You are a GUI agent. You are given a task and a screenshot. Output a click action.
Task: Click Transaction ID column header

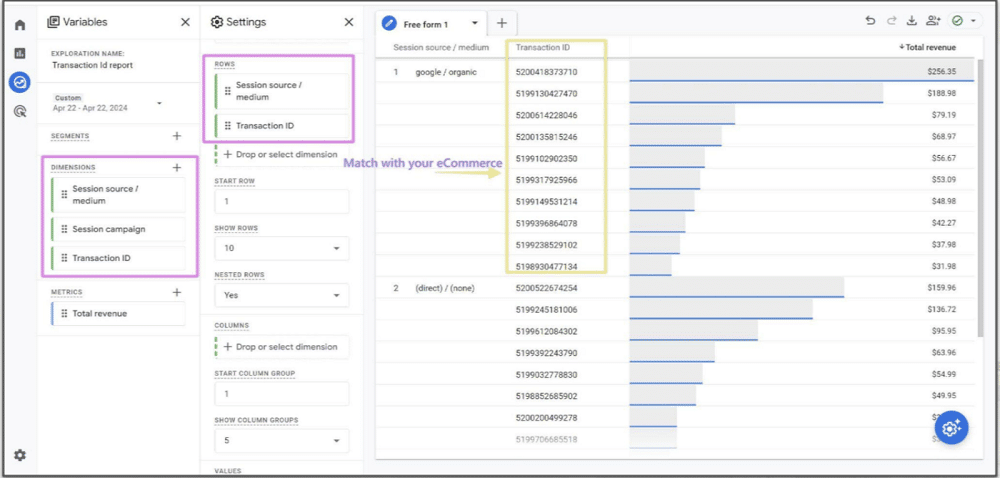tap(543, 47)
